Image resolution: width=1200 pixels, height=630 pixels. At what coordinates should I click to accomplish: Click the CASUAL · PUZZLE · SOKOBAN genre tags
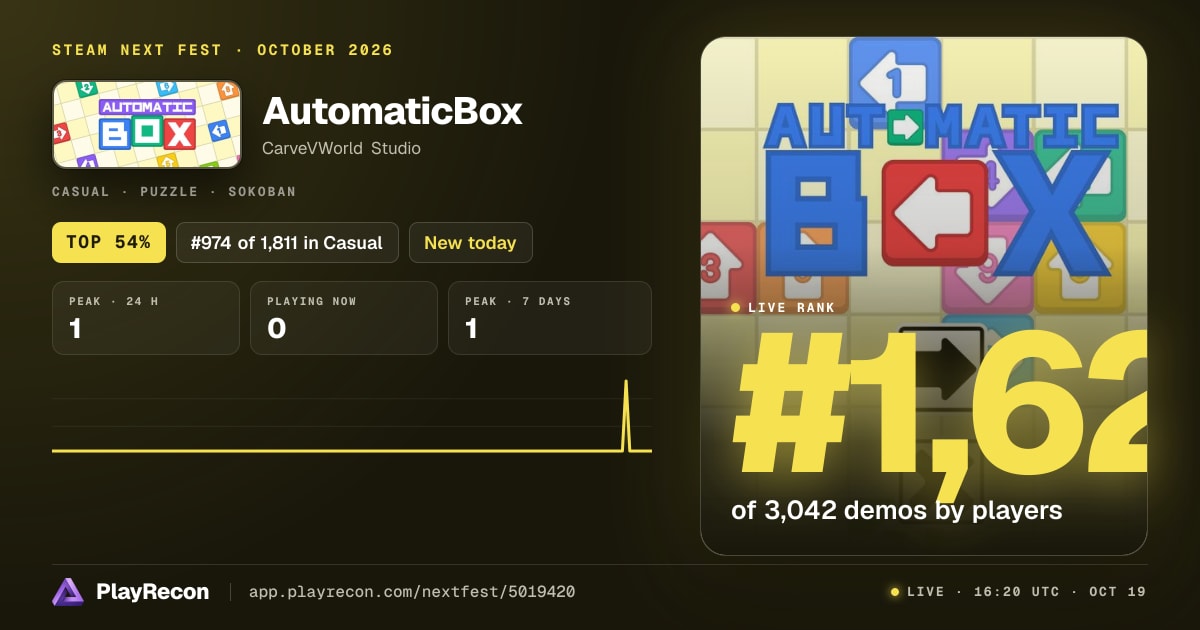point(174,191)
